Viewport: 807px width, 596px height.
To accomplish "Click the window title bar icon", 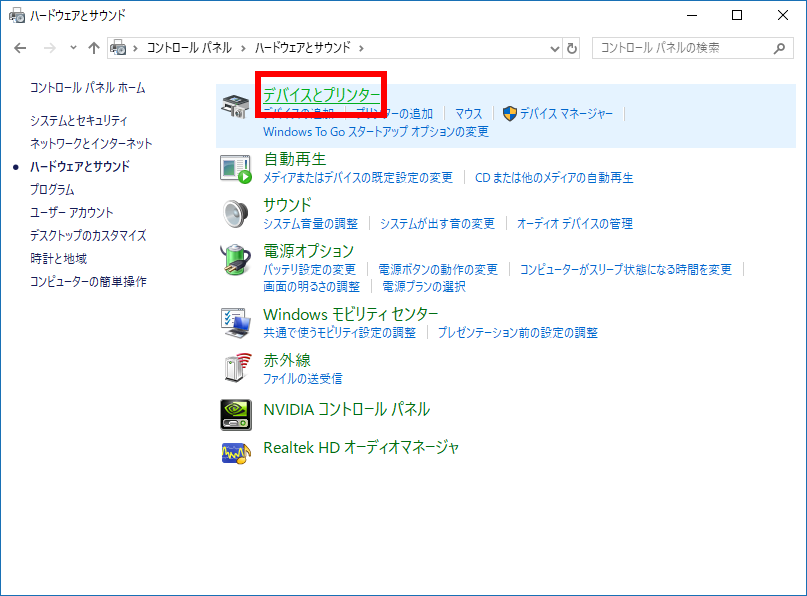I will click(17, 15).
